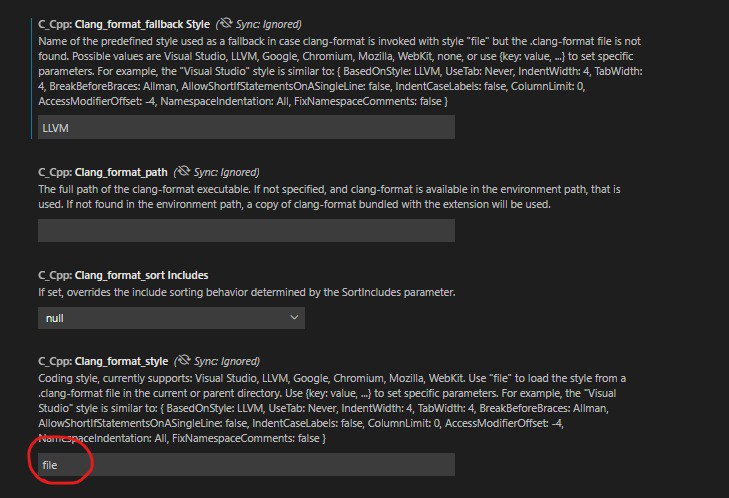Click sync-ignored icon beside Clang_format_path
Image resolution: width=729 pixels, height=498 pixels.
pos(182,172)
